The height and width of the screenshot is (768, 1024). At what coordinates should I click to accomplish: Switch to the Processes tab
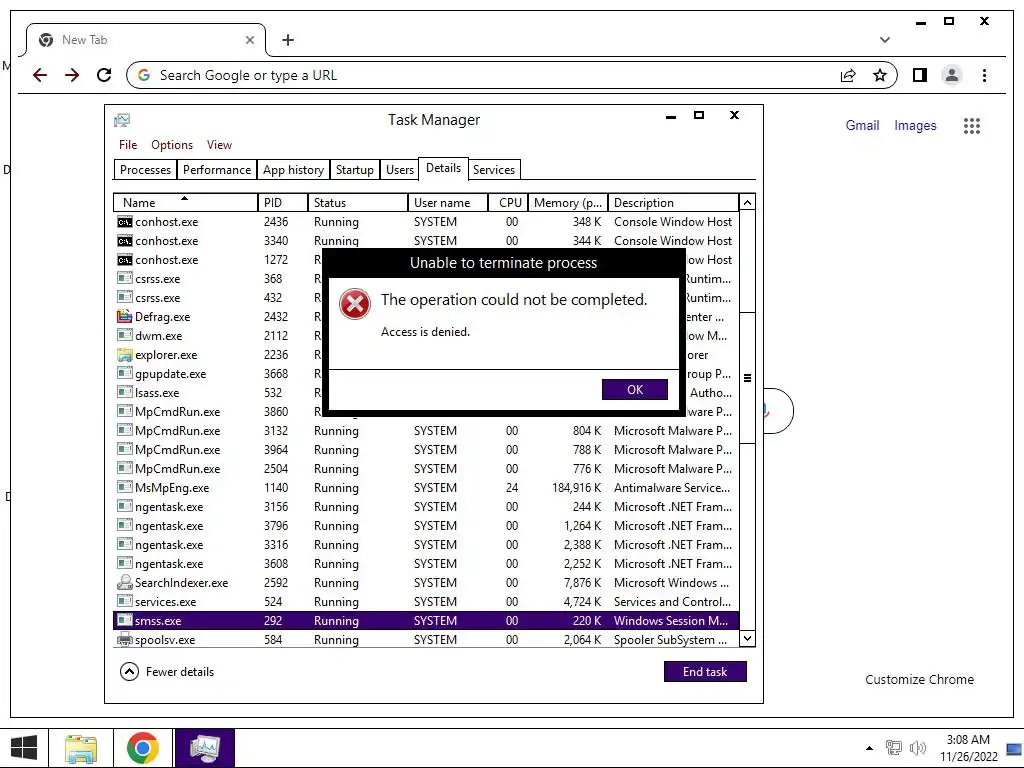[145, 170]
